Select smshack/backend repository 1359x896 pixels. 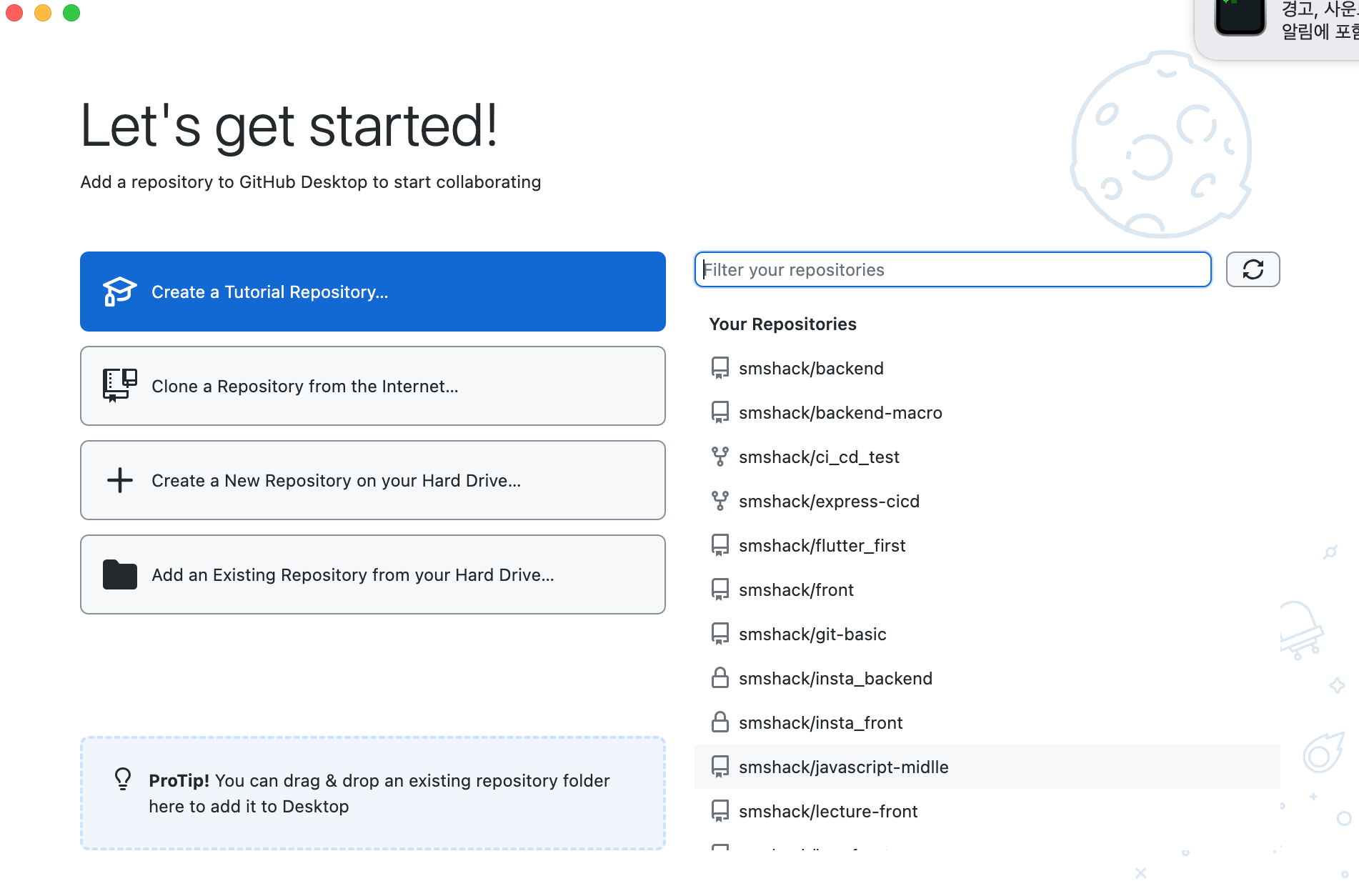[987, 368]
